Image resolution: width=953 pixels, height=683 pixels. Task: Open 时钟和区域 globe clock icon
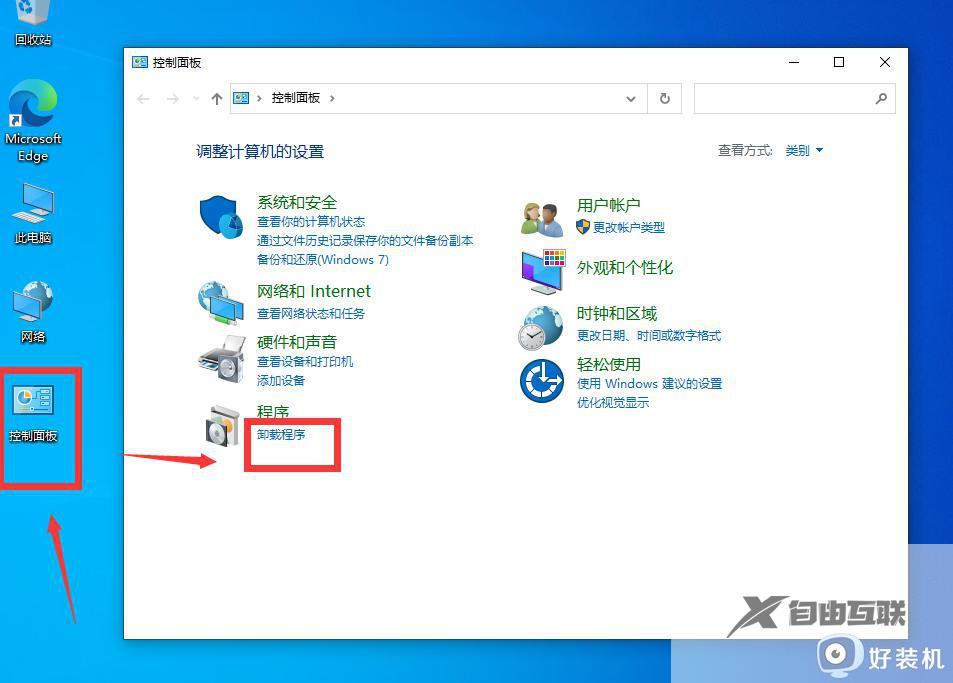click(541, 328)
